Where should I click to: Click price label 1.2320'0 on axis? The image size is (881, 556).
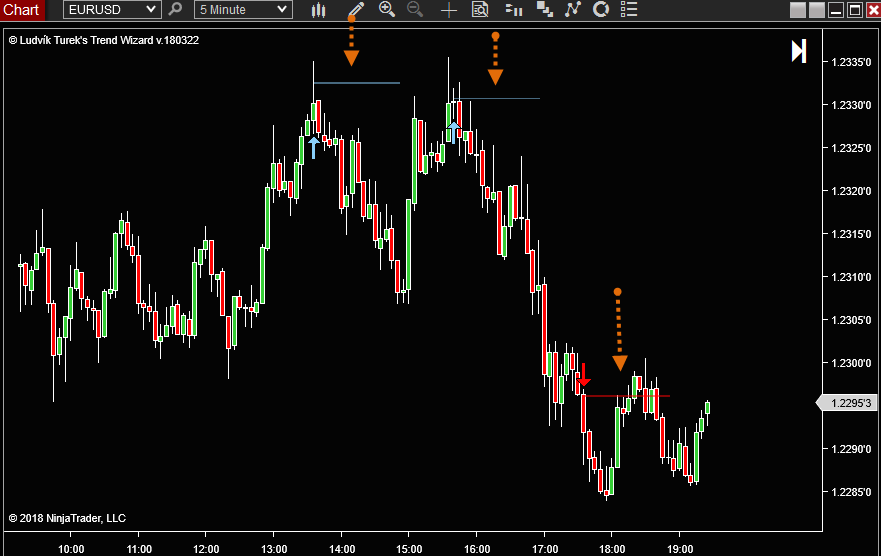click(851, 192)
